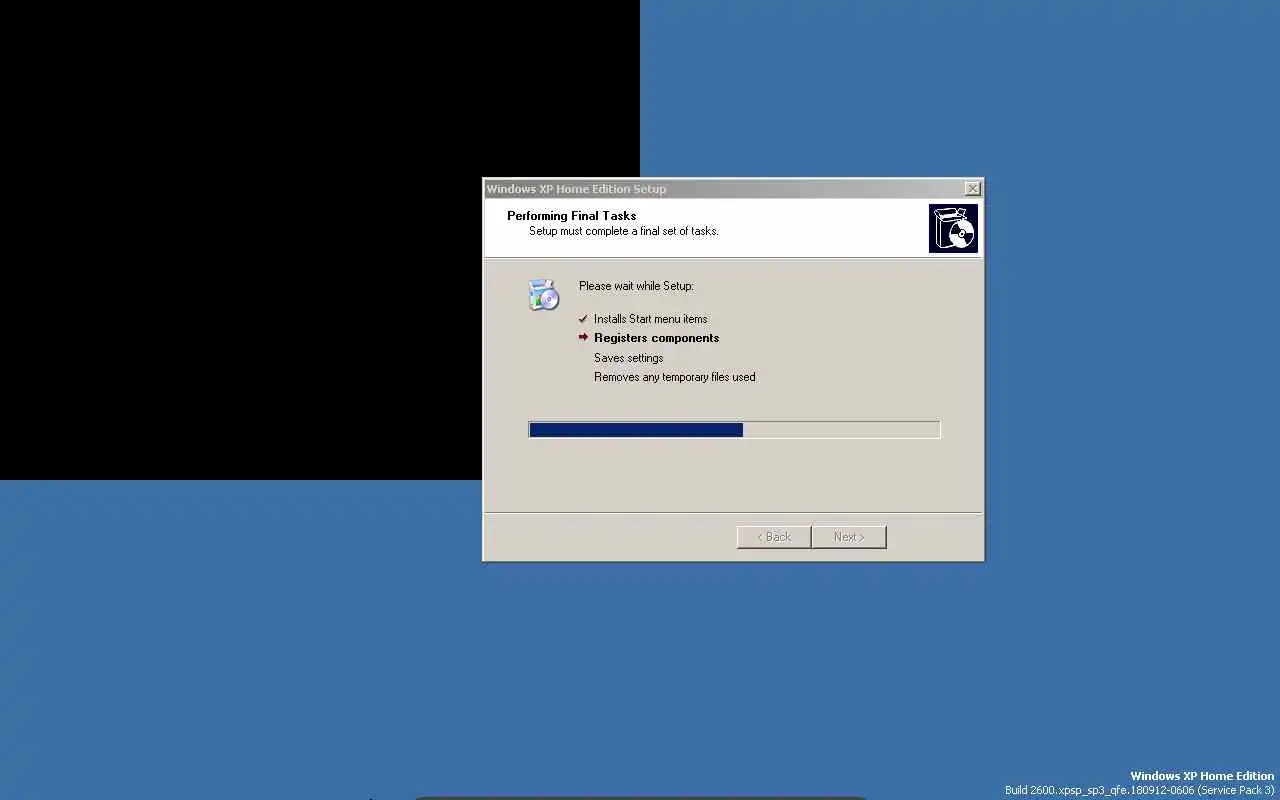Click the desktop 'Windows XP Home Edition' label
The image size is (1280, 800).
point(1202,776)
